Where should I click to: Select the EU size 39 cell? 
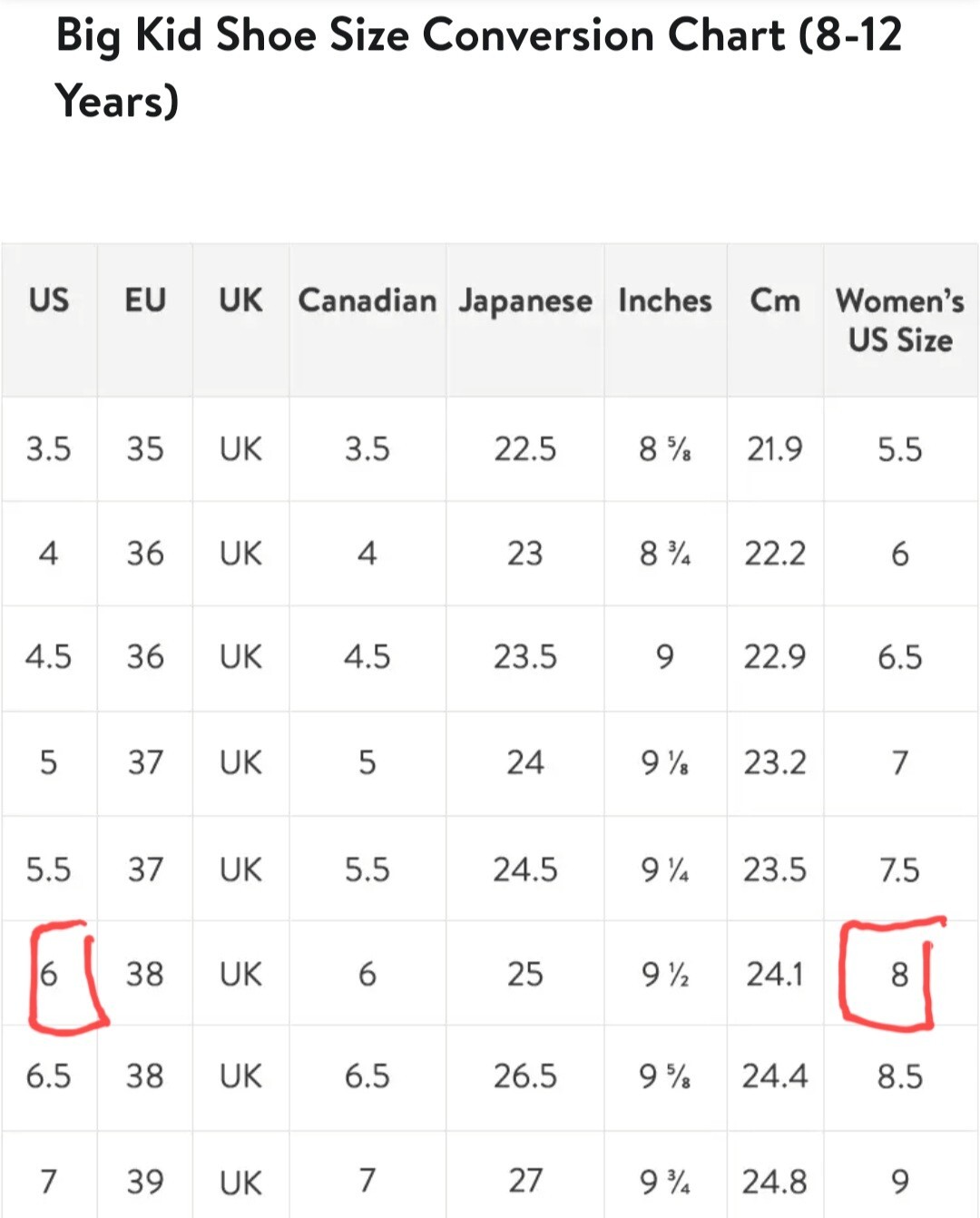(145, 1182)
